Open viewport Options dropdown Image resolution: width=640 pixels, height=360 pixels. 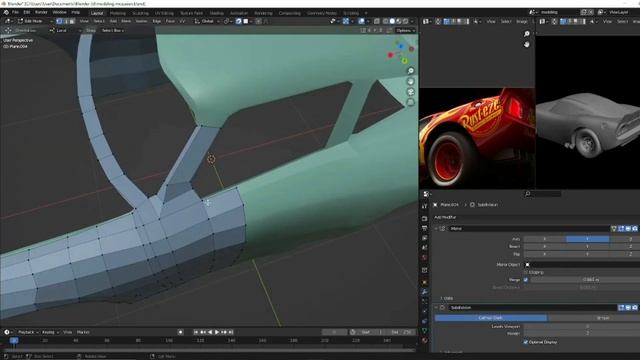tap(405, 31)
